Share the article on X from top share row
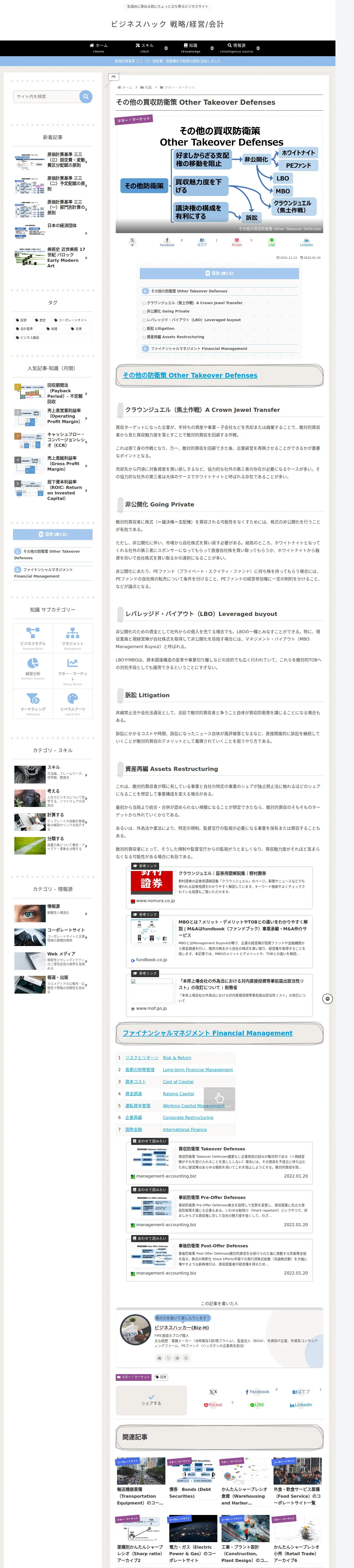This screenshot has width=354, height=1568. [132, 242]
